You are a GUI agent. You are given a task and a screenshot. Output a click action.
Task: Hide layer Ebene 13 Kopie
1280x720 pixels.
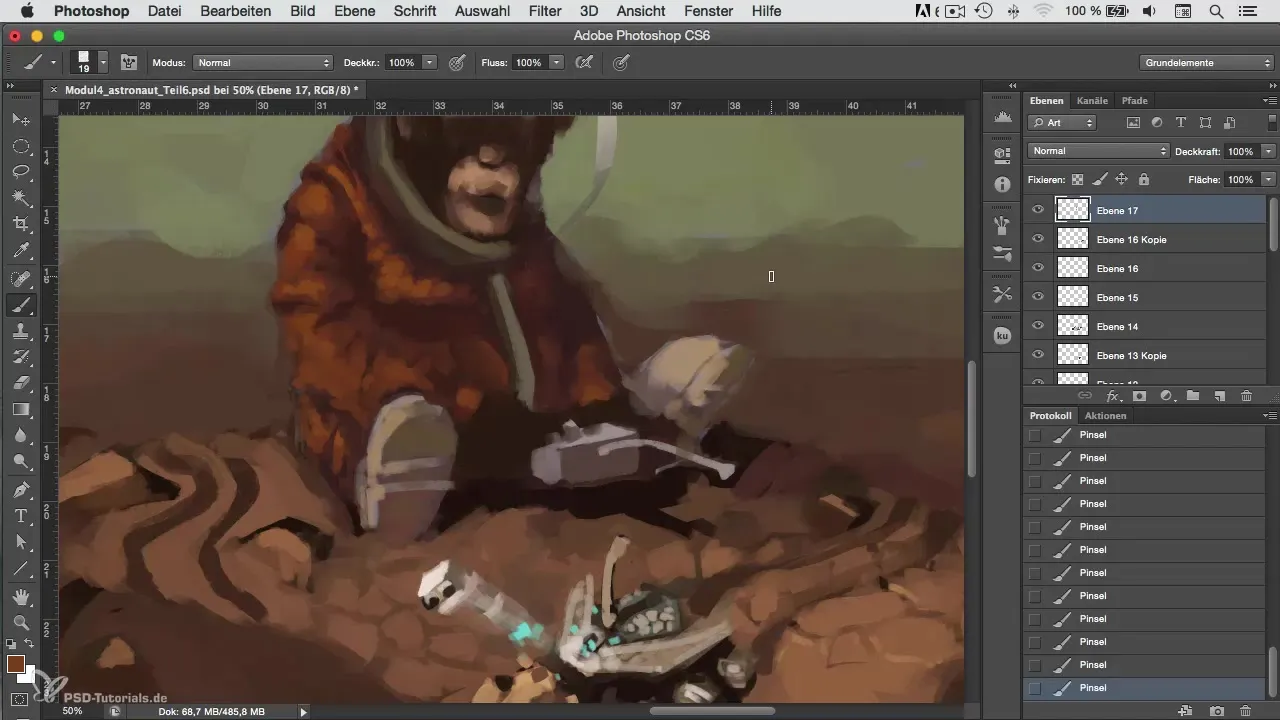click(x=1038, y=355)
